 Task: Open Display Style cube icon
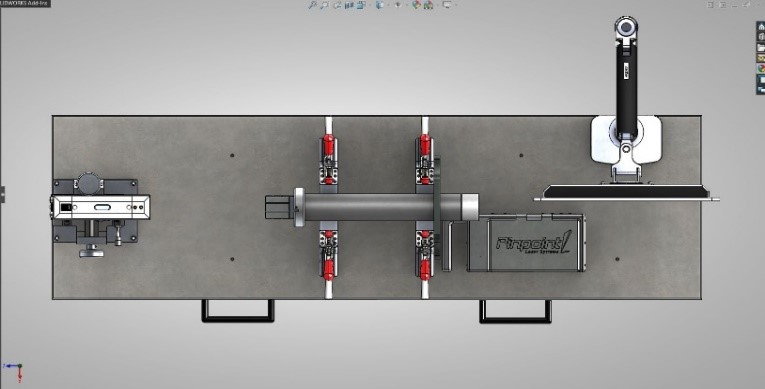click(x=379, y=5)
